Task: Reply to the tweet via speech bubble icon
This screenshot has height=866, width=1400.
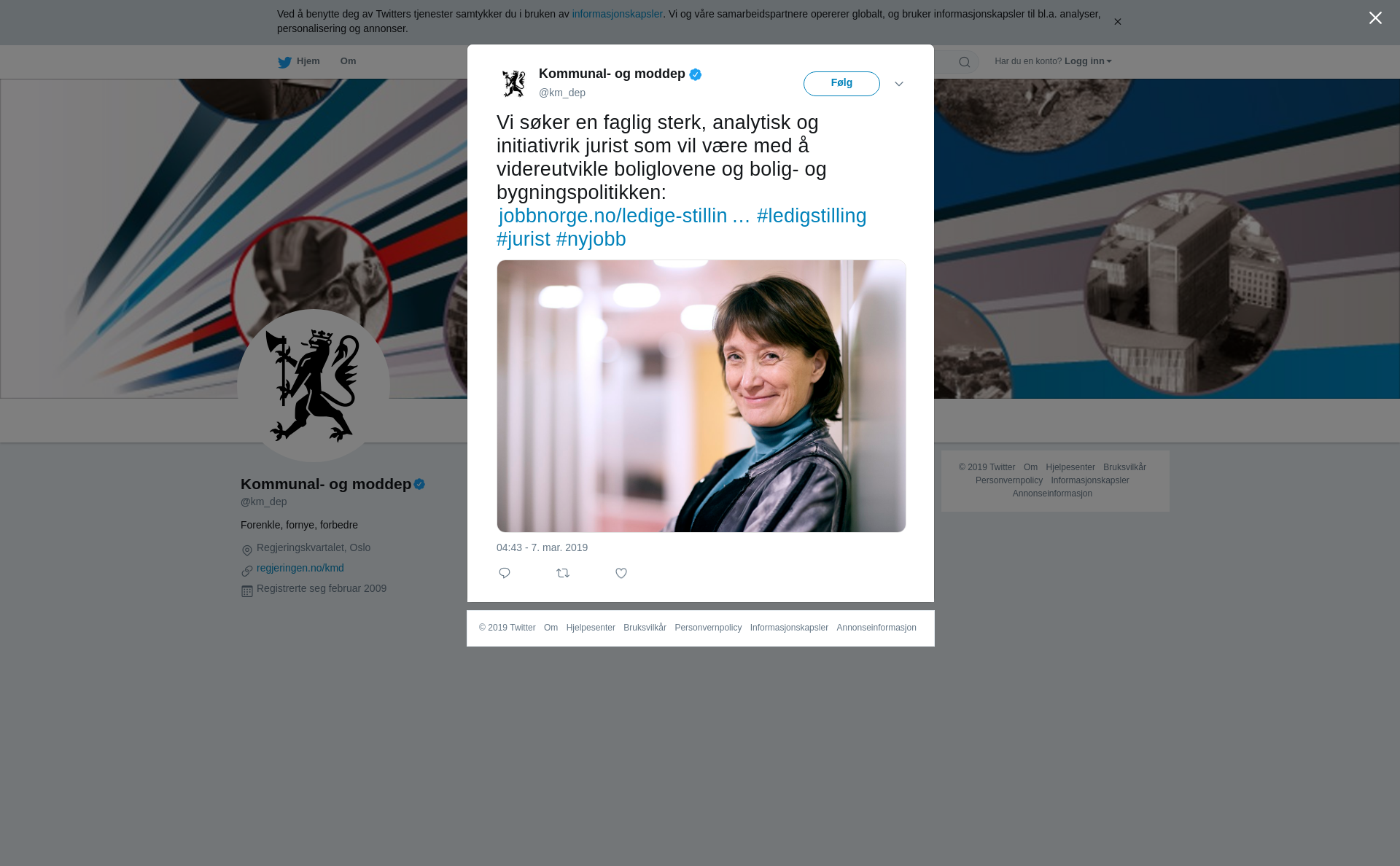Action: [505, 573]
